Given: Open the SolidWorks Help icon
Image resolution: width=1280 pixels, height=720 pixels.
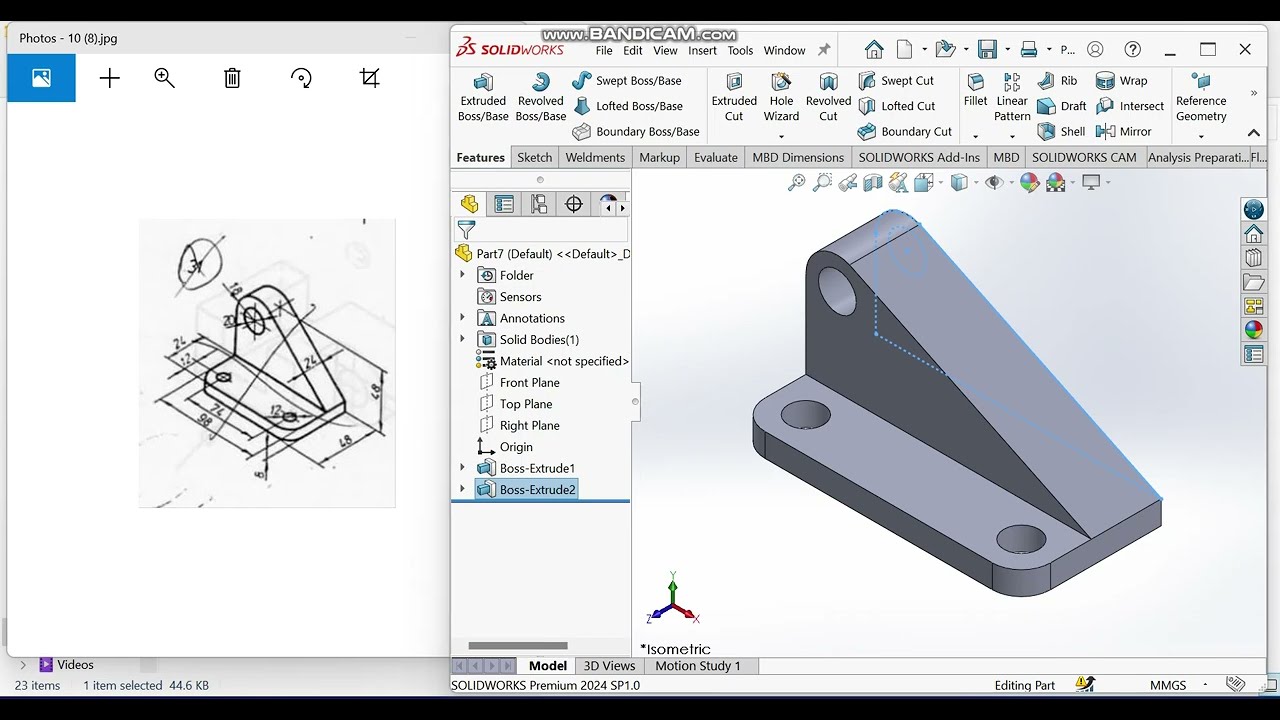Looking at the screenshot, I should click(x=1133, y=49).
